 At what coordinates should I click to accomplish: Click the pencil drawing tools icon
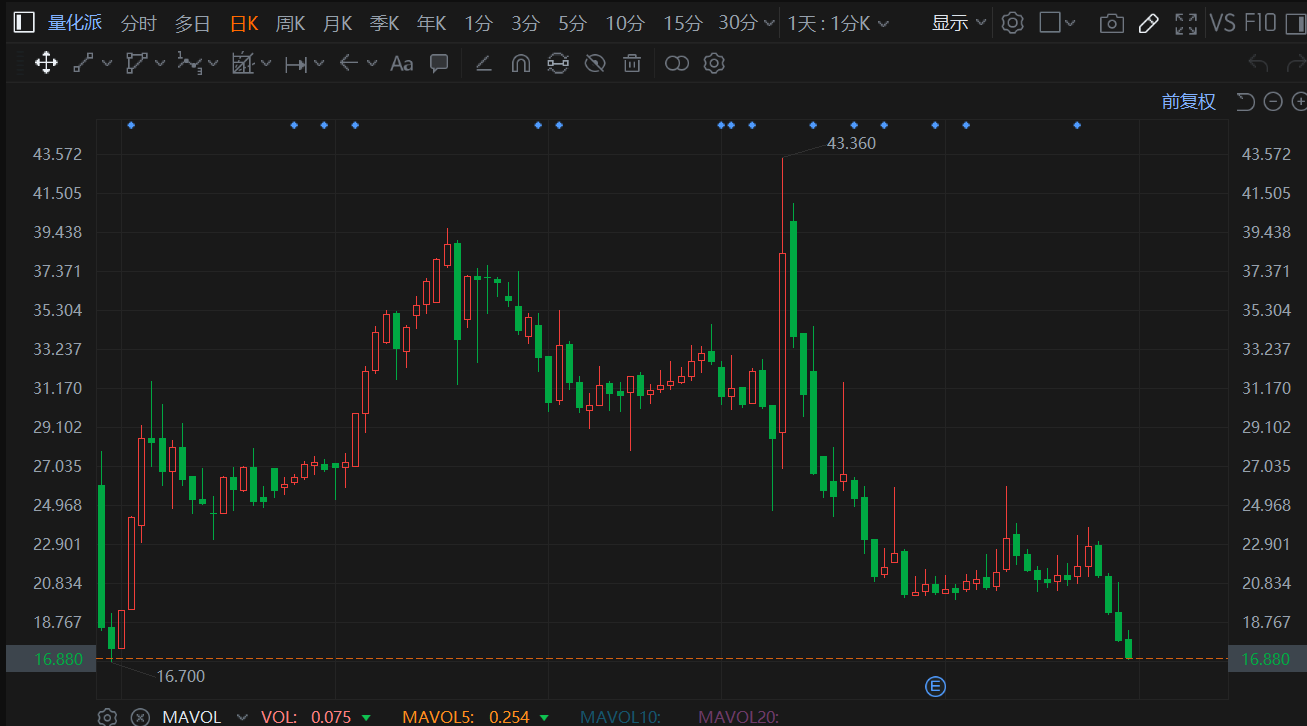click(x=1148, y=23)
